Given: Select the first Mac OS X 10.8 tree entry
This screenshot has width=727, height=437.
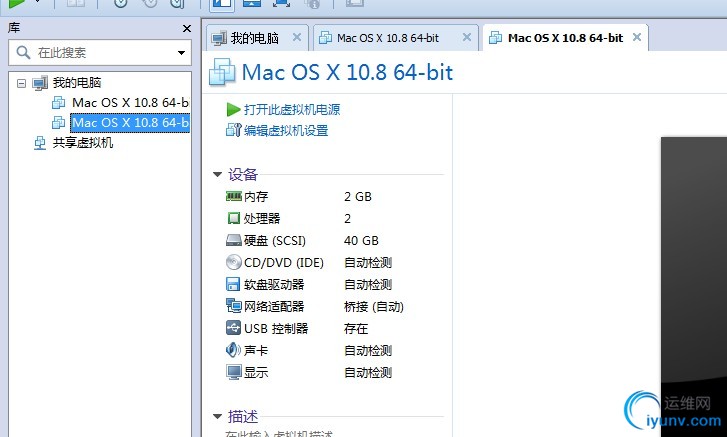Looking at the screenshot, I should (130, 102).
